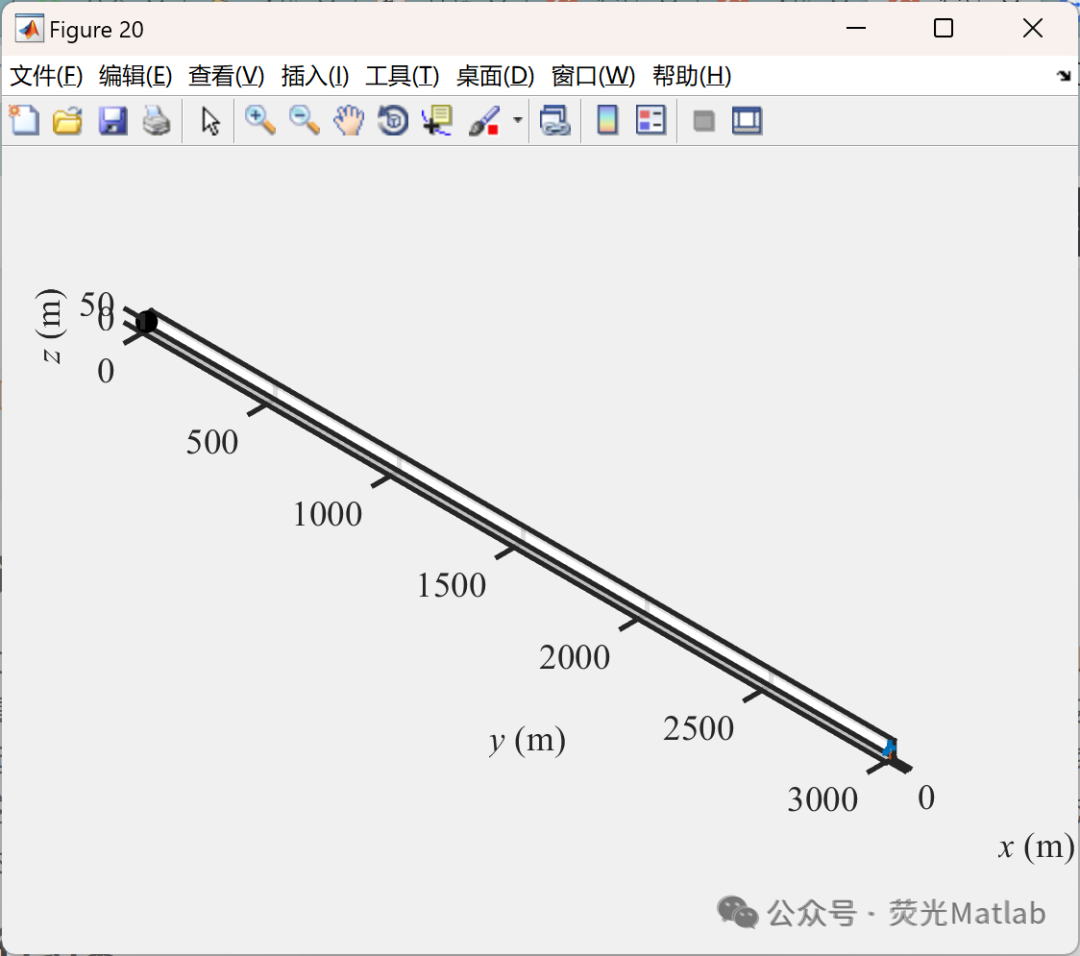Click the black marker at plot start
Screen dimensions: 1080x956
coord(147,322)
